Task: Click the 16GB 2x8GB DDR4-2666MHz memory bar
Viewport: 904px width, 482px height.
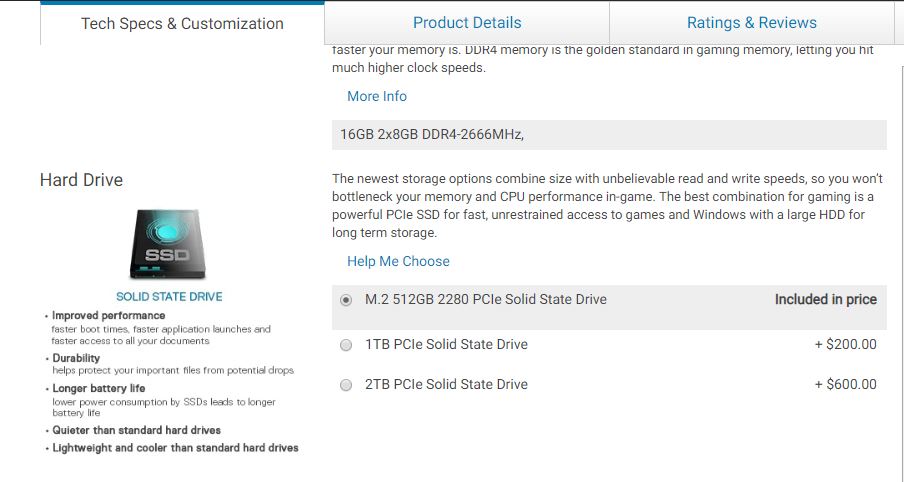Action: pyautogui.click(x=609, y=135)
